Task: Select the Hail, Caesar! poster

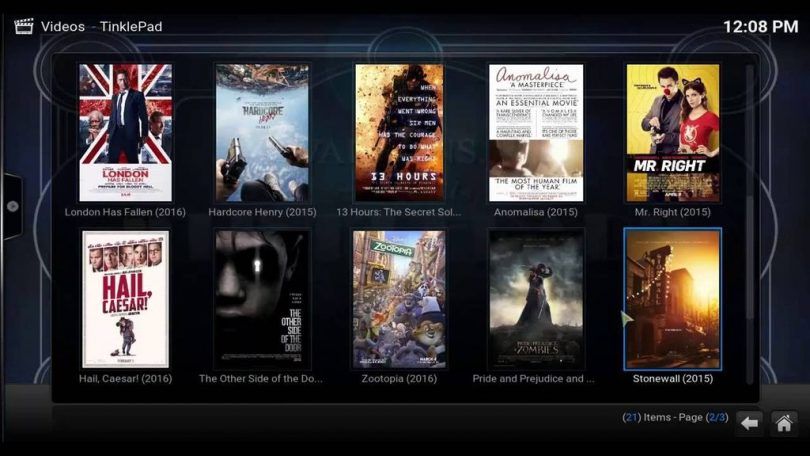Action: tap(125, 300)
